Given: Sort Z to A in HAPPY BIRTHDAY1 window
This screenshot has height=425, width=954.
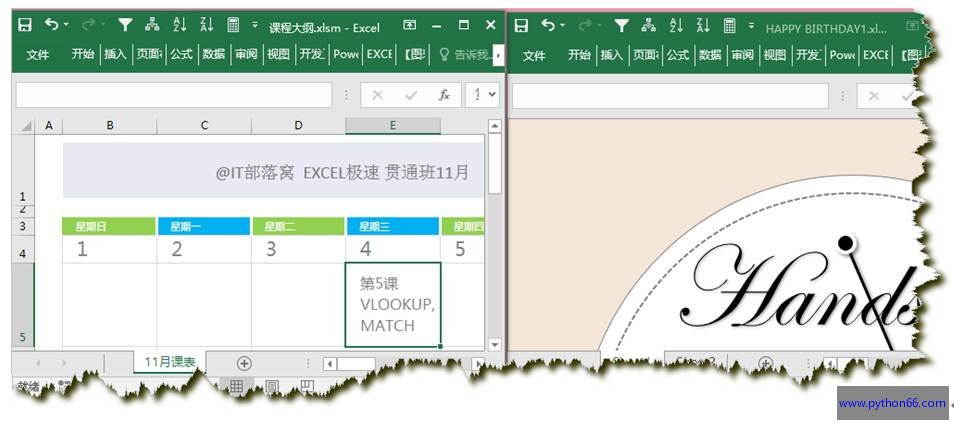Looking at the screenshot, I should 703,24.
